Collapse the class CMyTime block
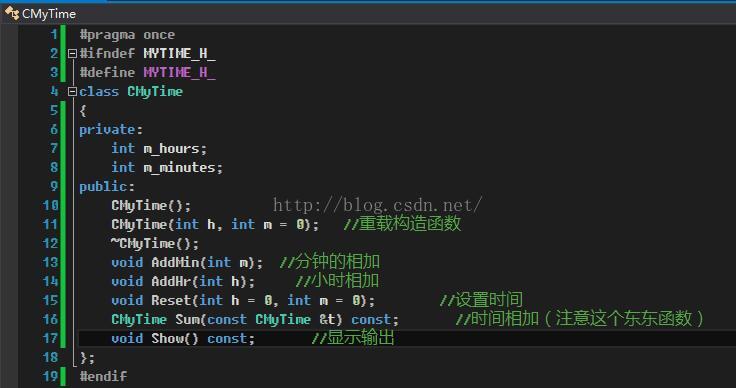736x388 pixels. [72, 91]
